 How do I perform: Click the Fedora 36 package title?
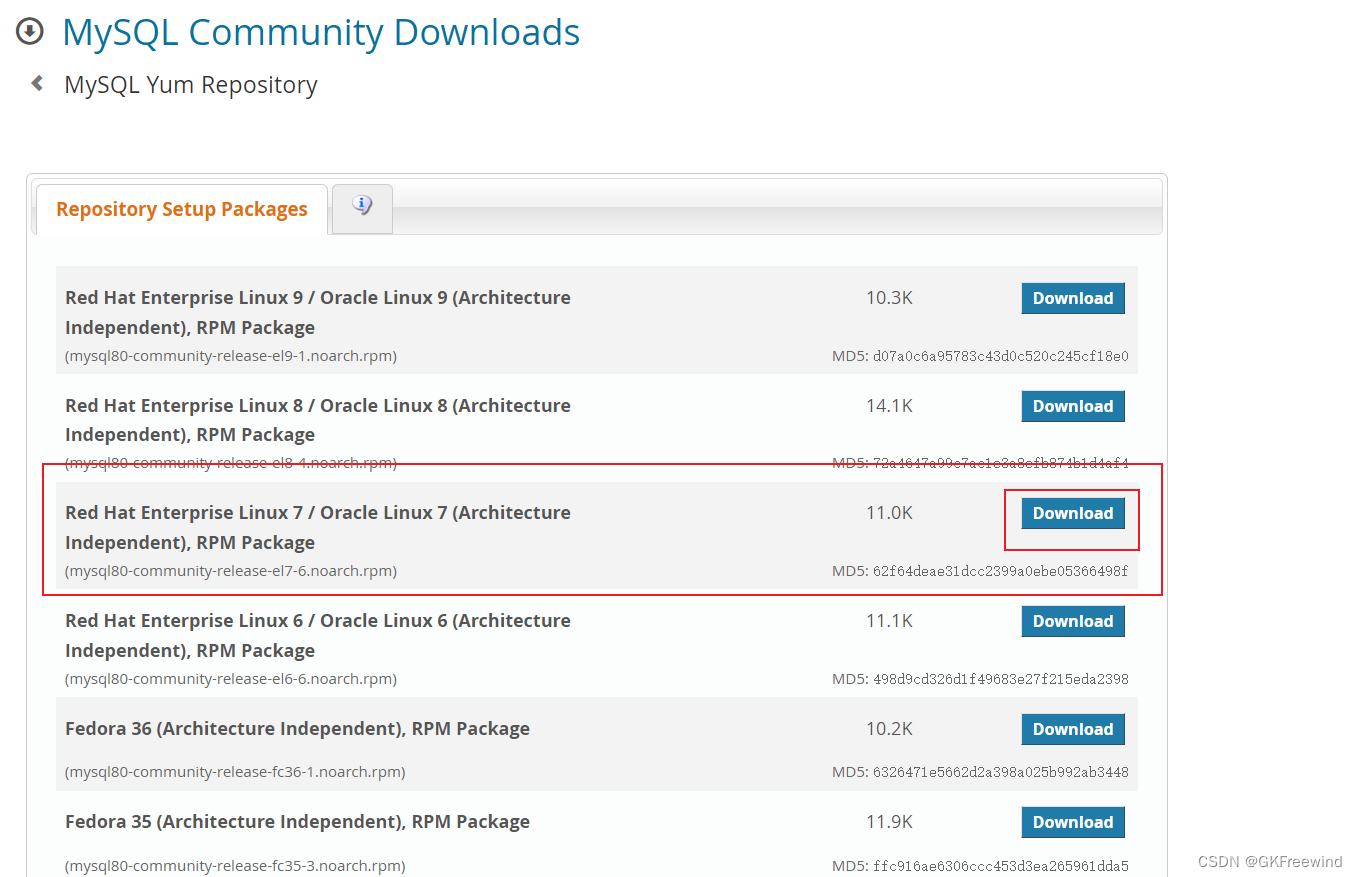click(x=297, y=729)
